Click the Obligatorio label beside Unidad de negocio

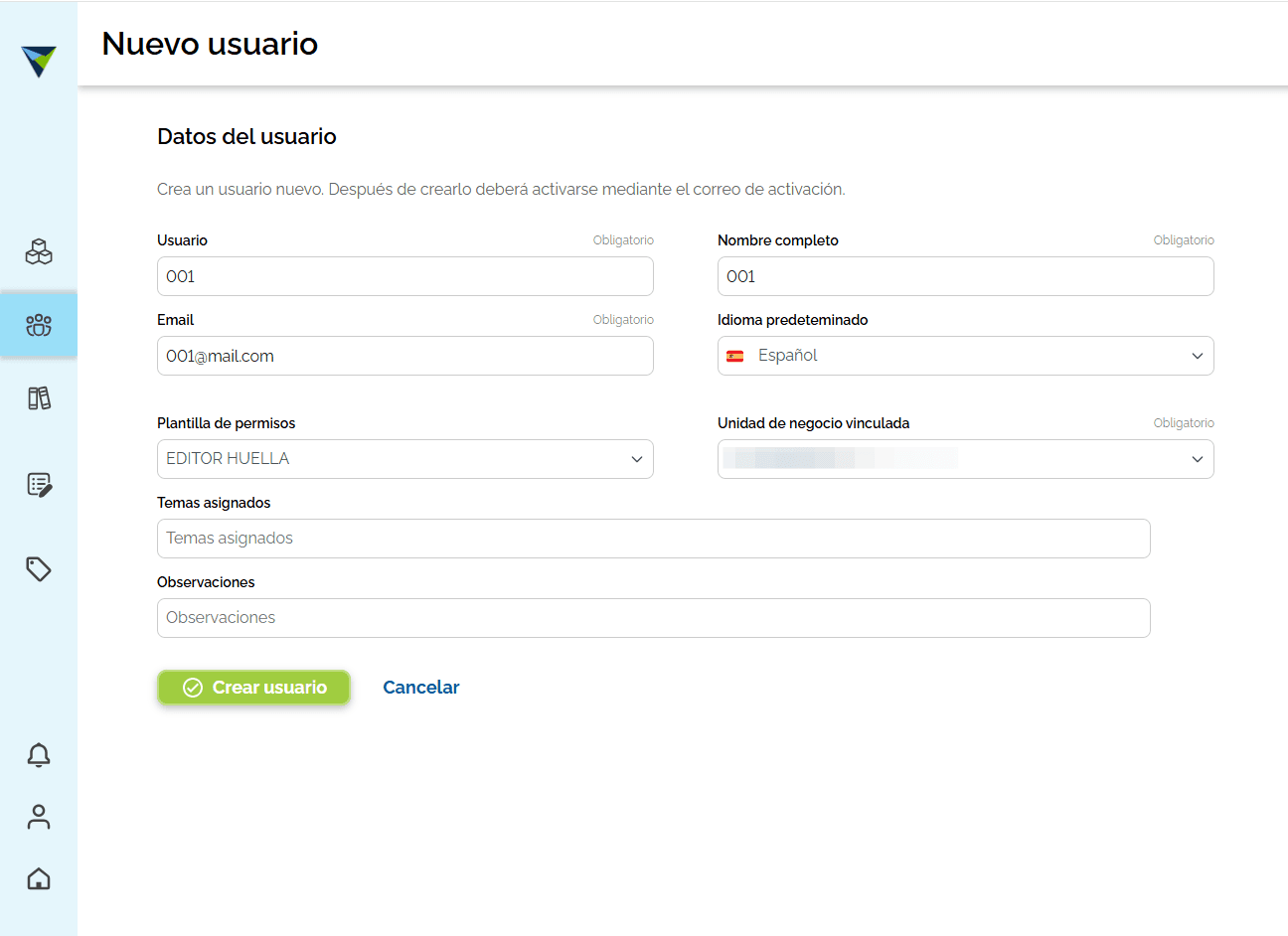tap(1184, 423)
